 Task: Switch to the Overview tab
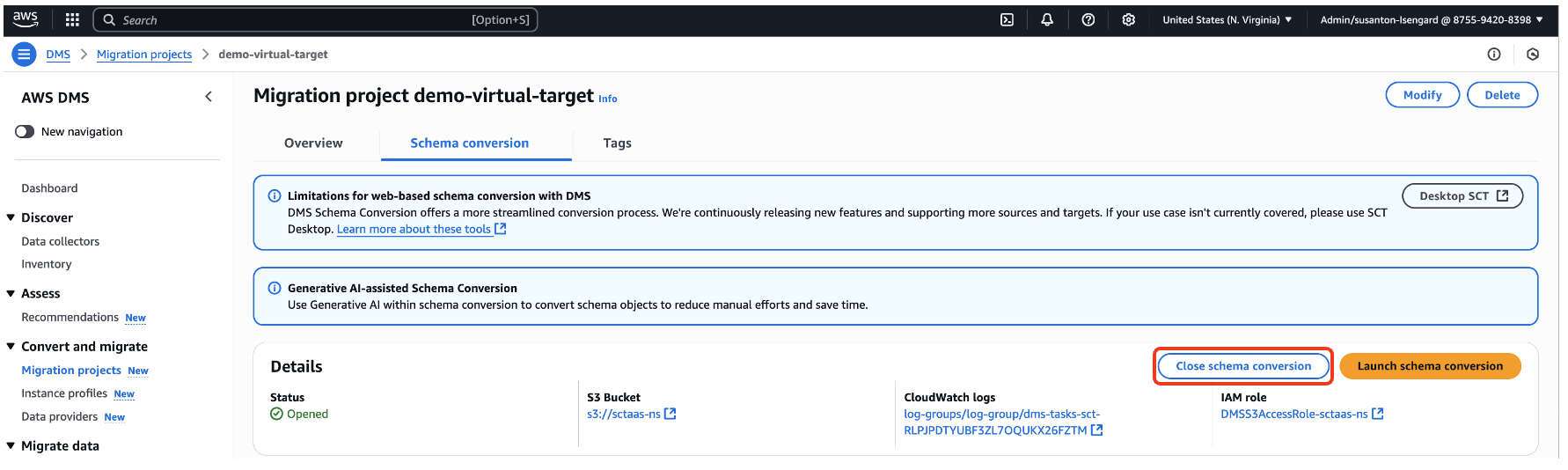pos(313,143)
